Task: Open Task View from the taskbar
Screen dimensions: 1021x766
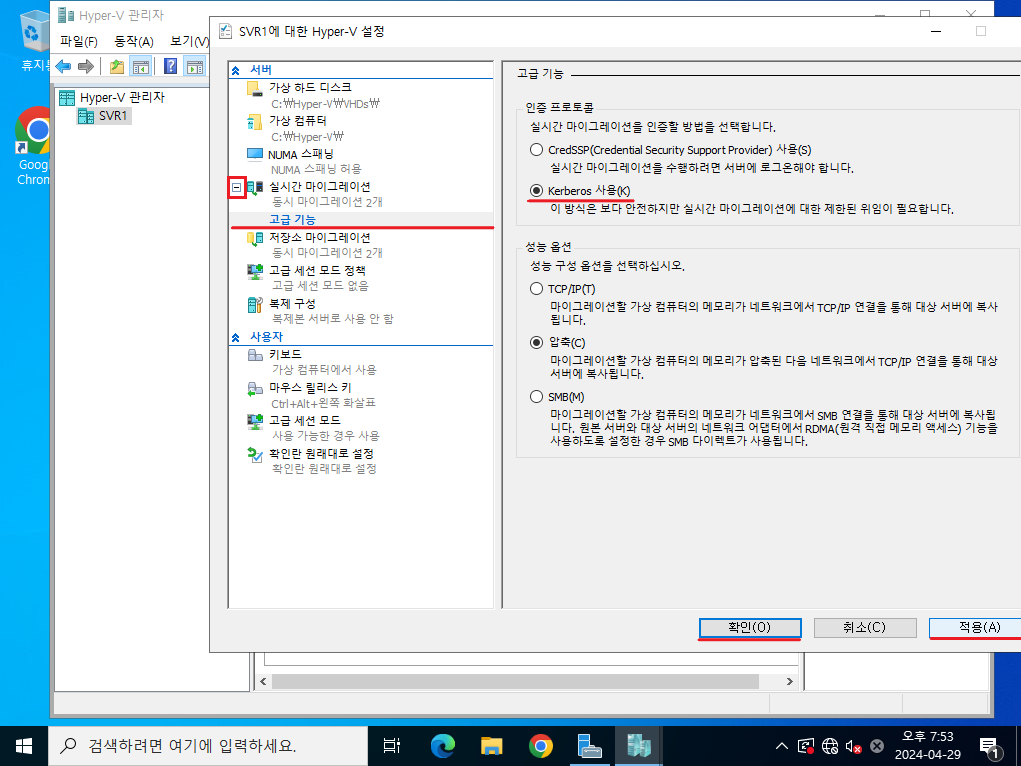Action: click(392, 746)
